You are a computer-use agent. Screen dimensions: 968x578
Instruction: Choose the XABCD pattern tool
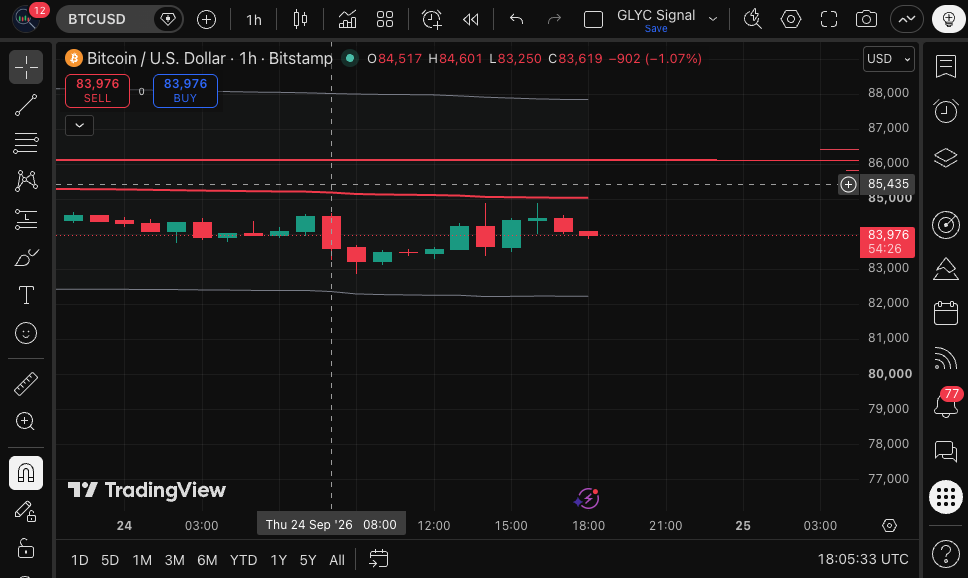[26, 181]
